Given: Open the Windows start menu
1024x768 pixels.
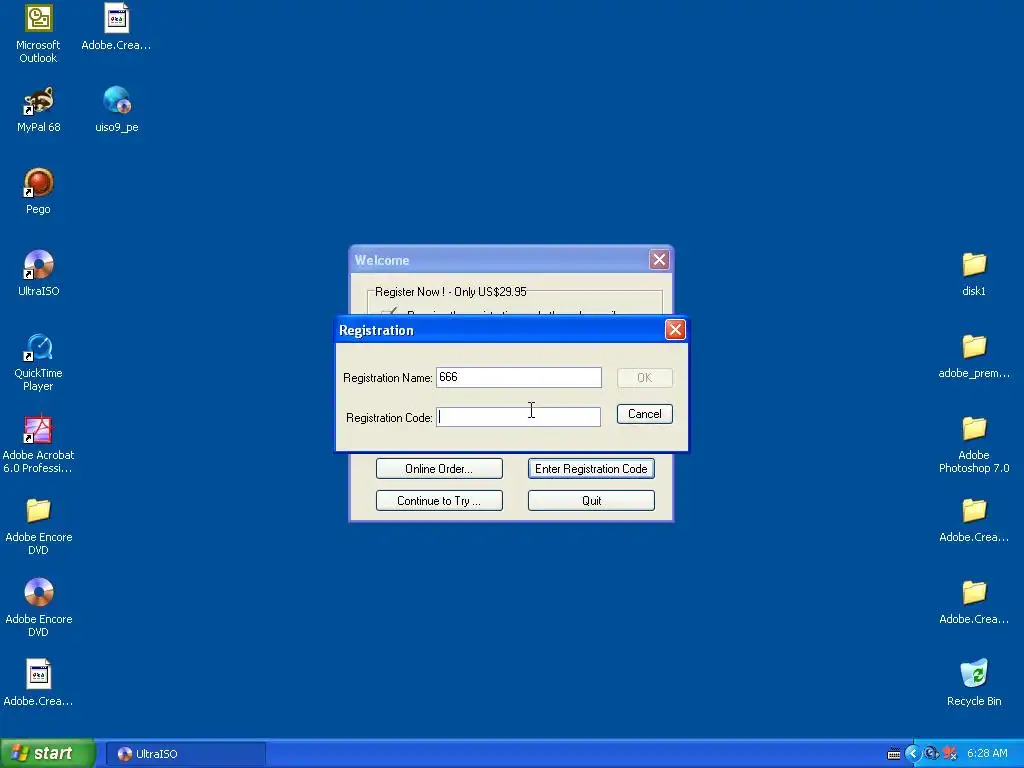Looking at the screenshot, I should tap(47, 753).
